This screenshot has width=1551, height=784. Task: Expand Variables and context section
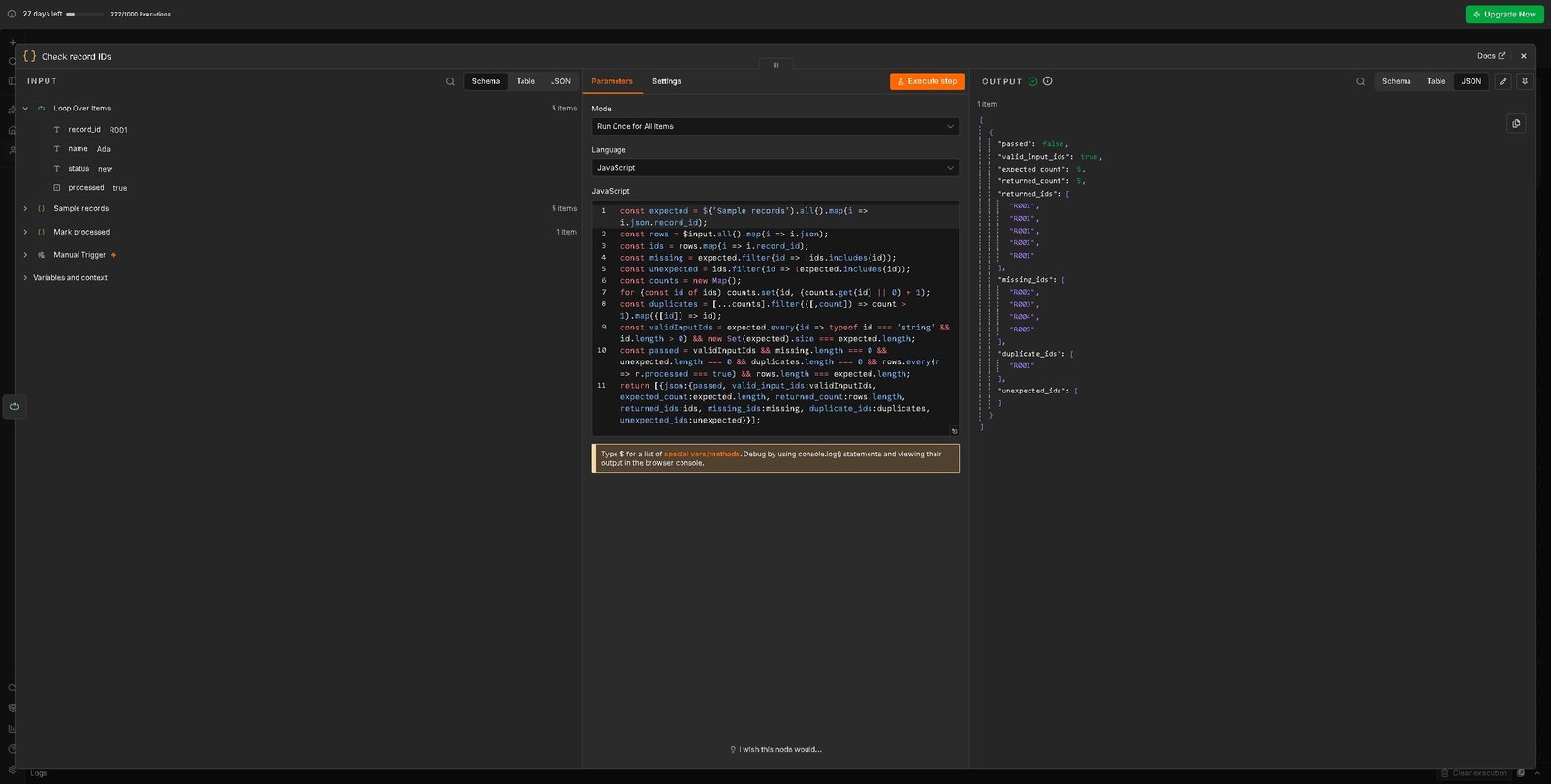[25, 278]
